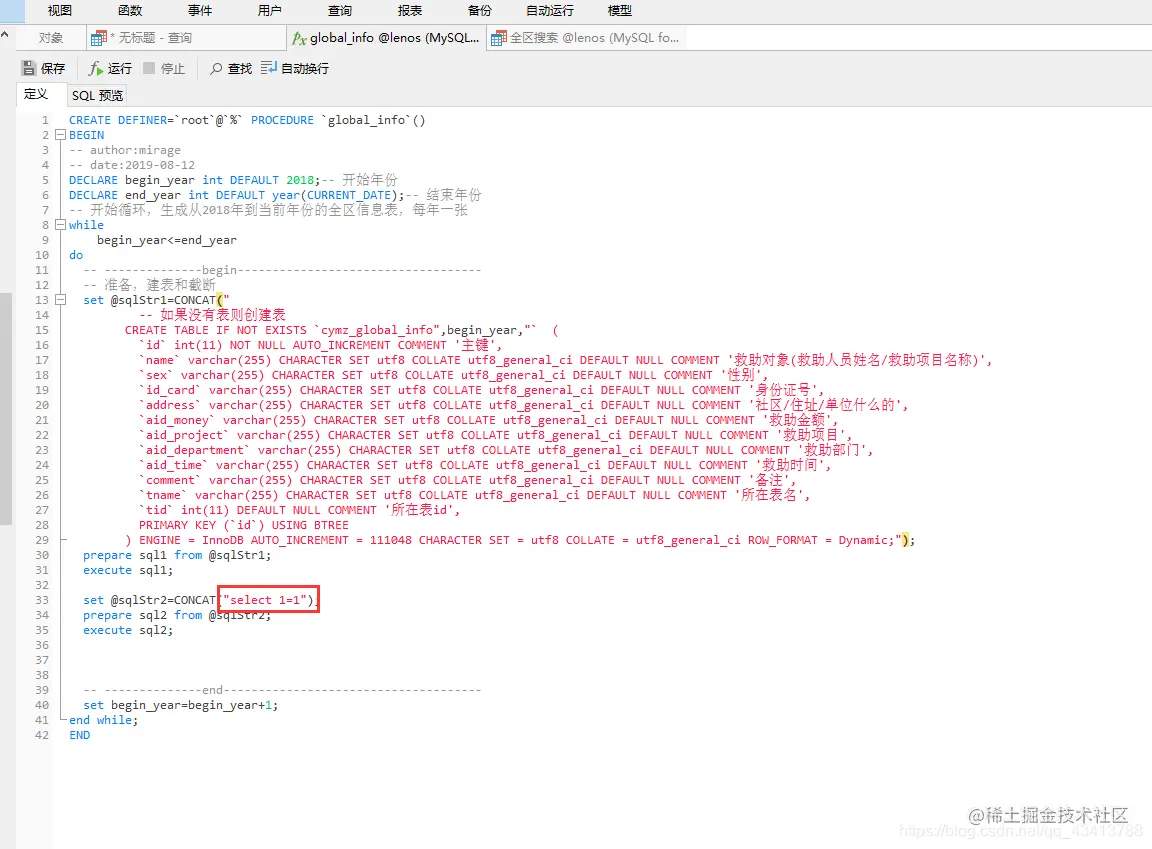Screen dimensions: 1152x849
Task: Click the procedure fx icon on global_info tab
Action: (x=299, y=38)
